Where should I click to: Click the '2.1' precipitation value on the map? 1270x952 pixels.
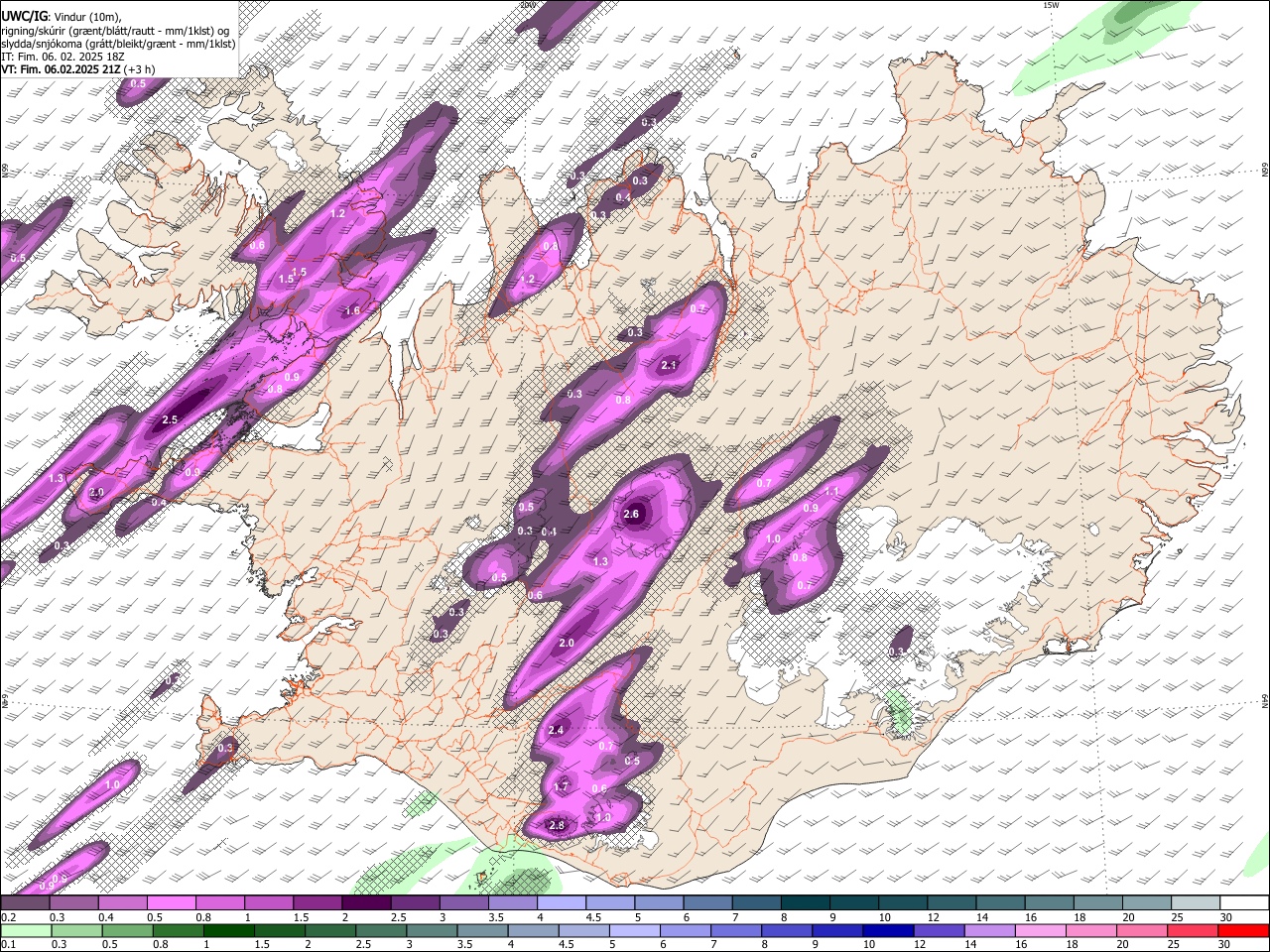coord(669,366)
